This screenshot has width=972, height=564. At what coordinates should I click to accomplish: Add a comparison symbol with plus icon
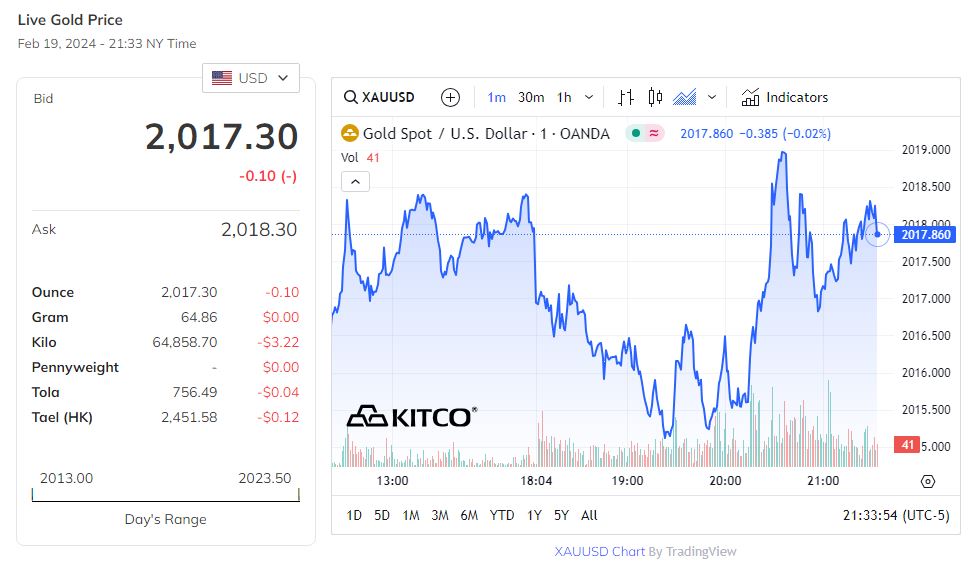451,97
